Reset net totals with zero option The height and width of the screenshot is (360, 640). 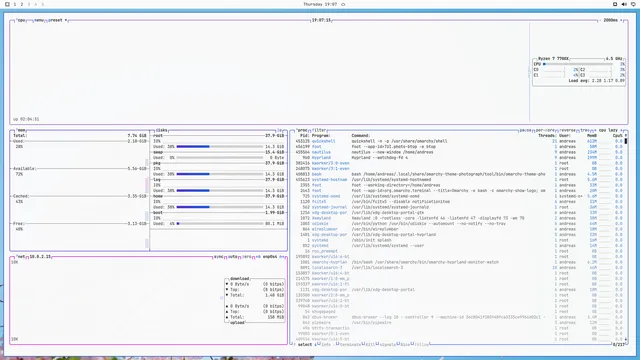[247, 257]
